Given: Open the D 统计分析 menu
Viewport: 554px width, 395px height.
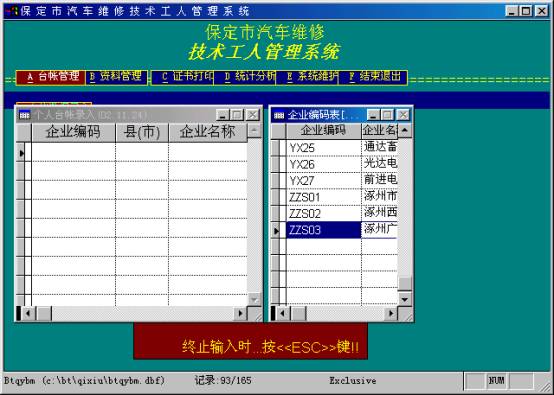Looking at the screenshot, I should (245, 77).
